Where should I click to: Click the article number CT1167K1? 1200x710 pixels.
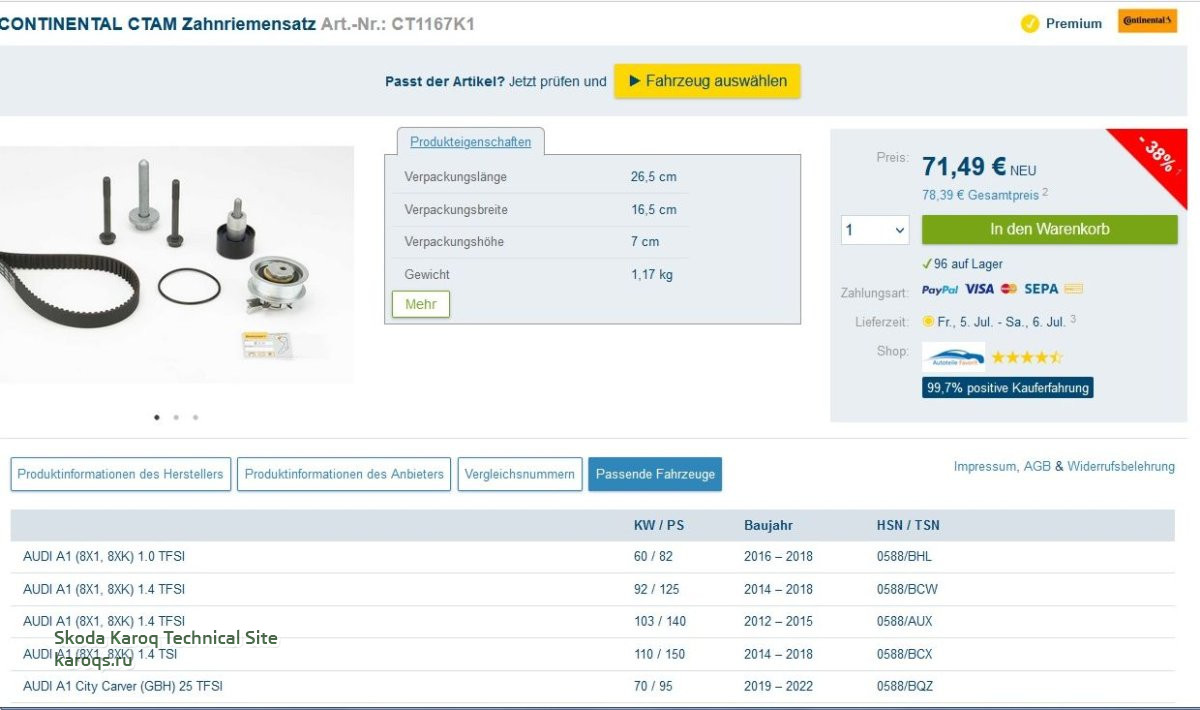click(x=433, y=24)
